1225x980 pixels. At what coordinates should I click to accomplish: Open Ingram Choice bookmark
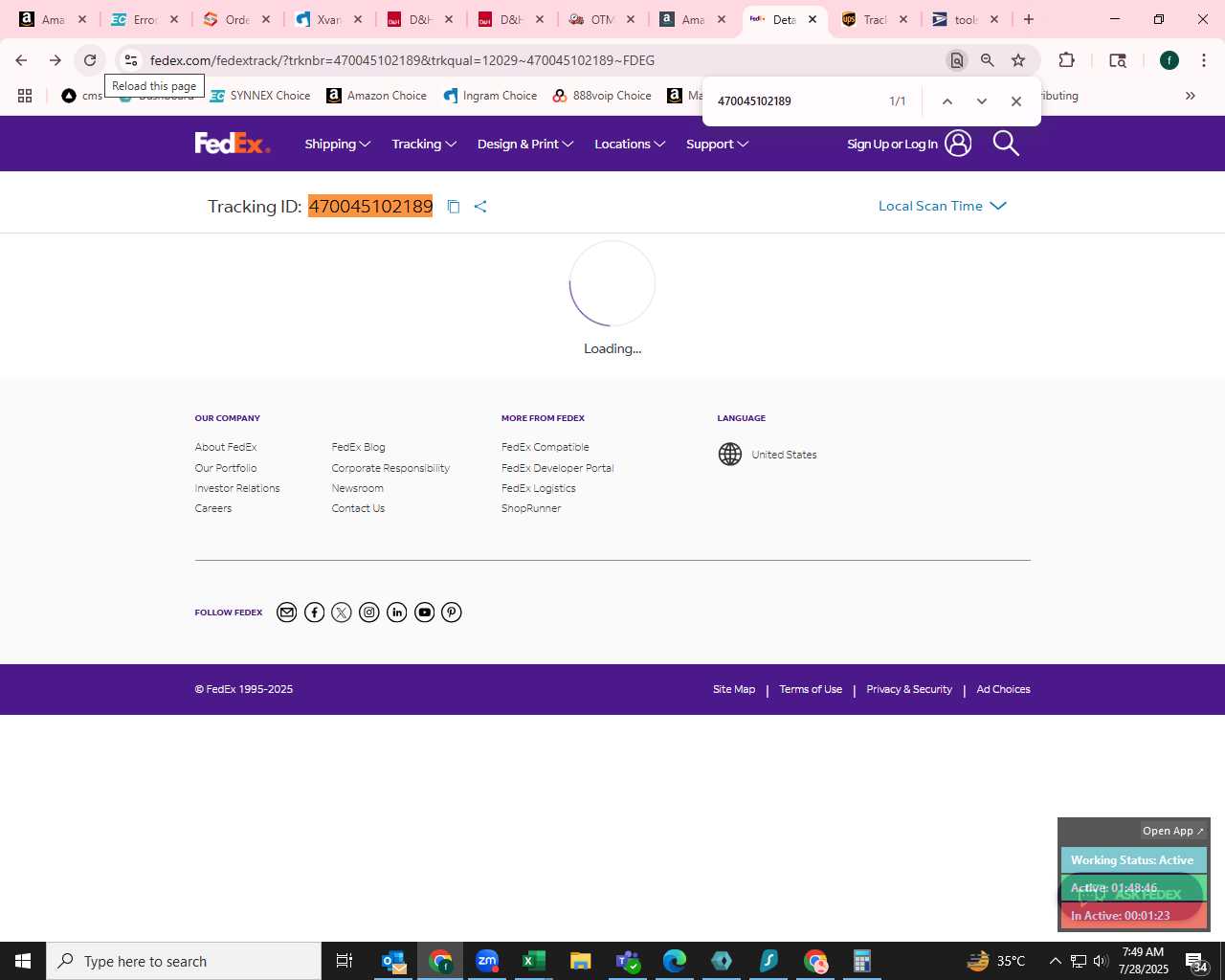(x=490, y=96)
